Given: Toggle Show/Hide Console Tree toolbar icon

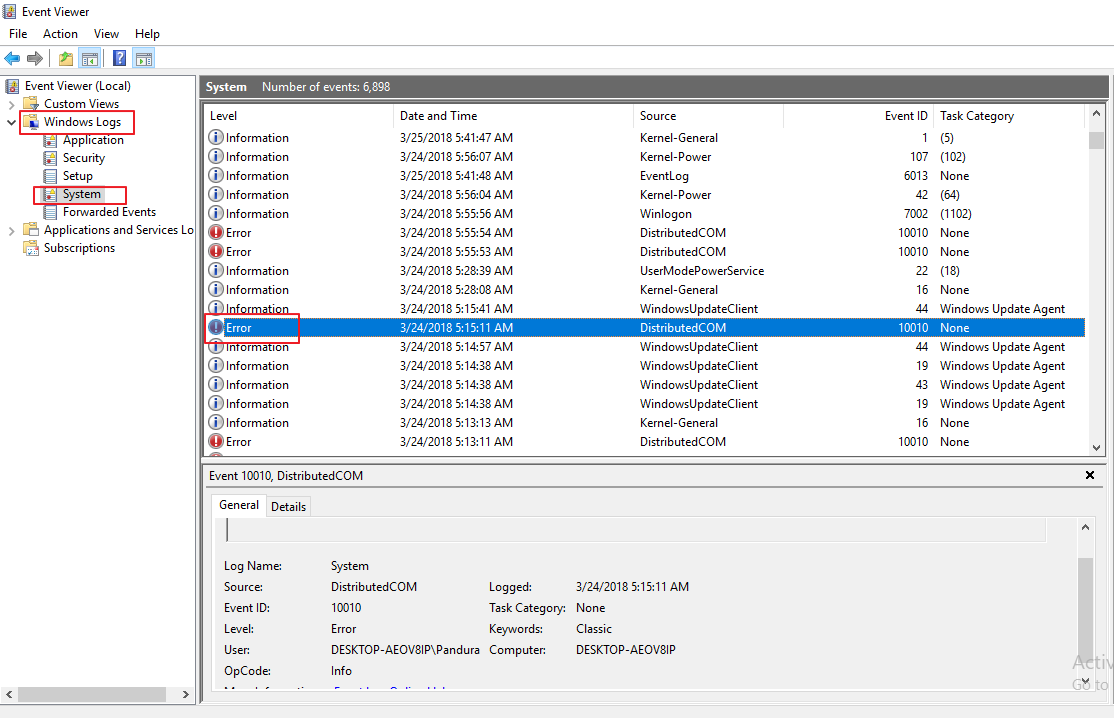Looking at the screenshot, I should [90, 58].
